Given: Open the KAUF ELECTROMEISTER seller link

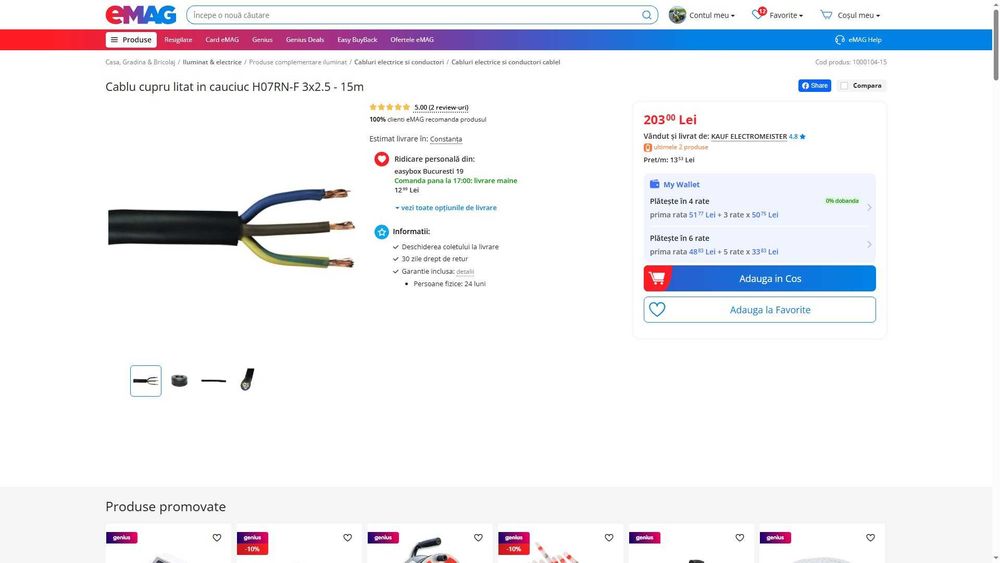Looking at the screenshot, I should pos(749,136).
